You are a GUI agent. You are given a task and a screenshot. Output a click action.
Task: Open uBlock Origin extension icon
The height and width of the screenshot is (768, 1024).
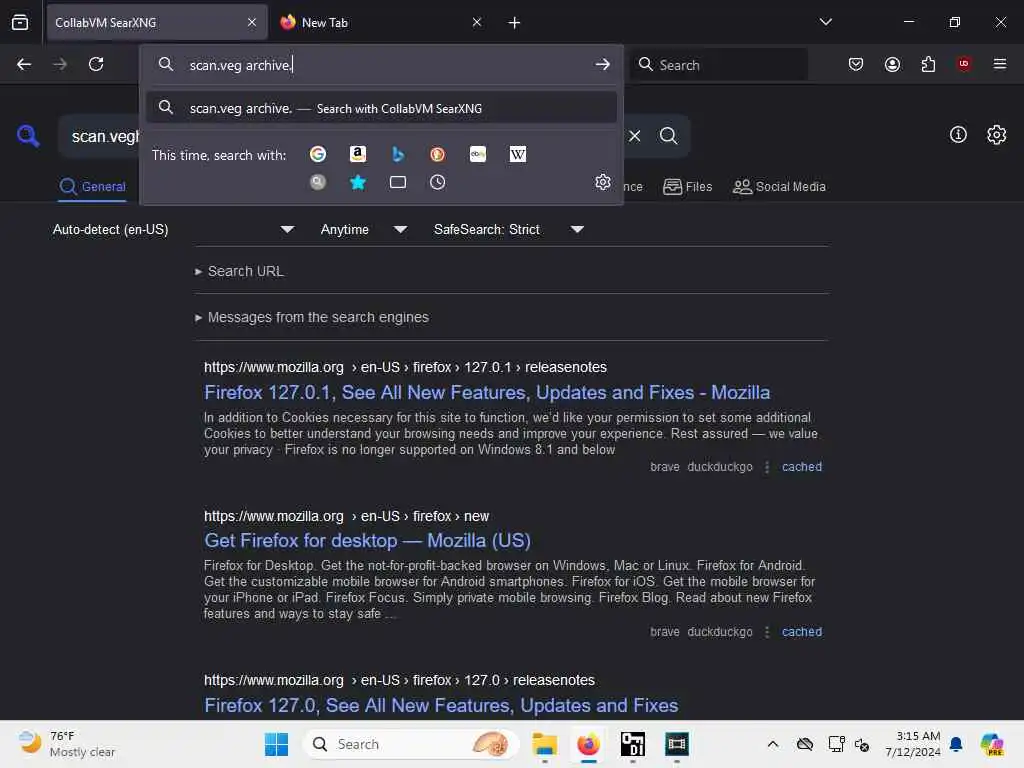(x=964, y=64)
